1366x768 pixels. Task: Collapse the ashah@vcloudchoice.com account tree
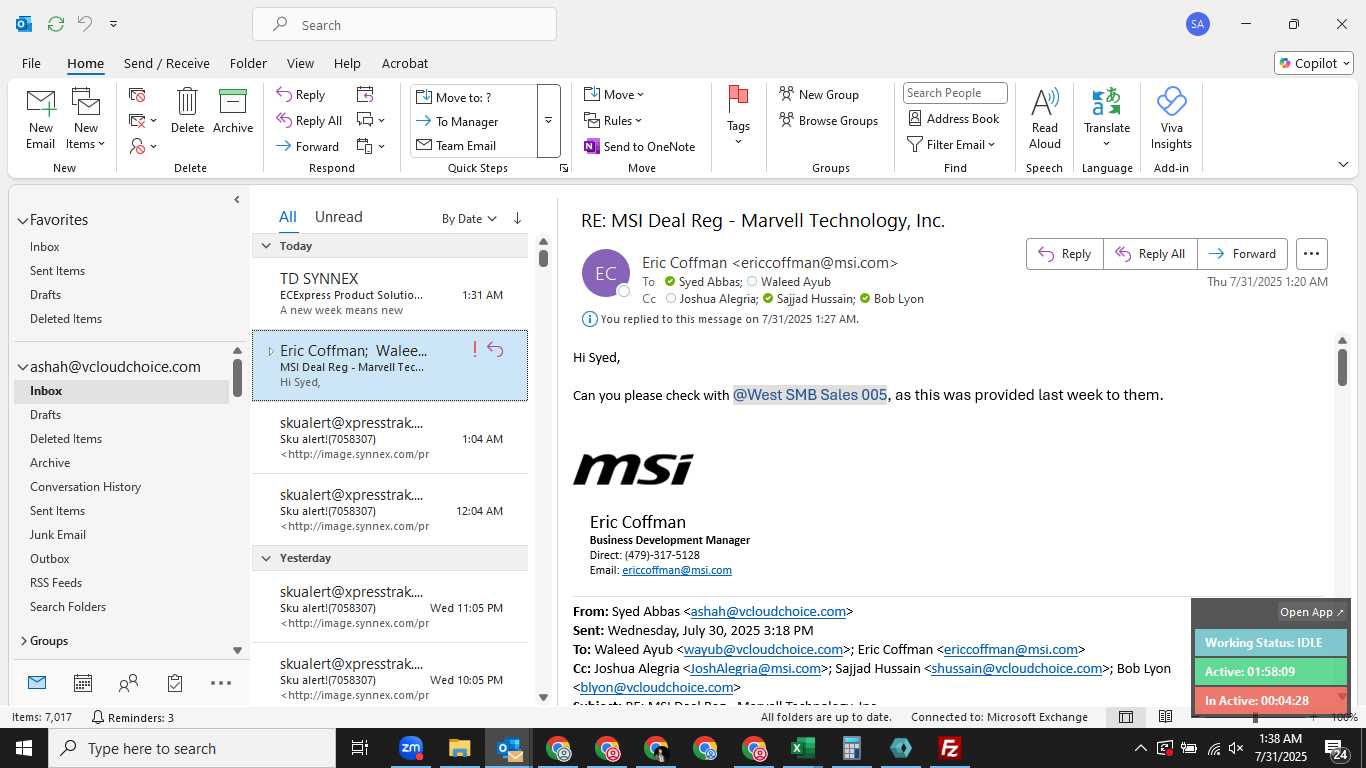[x=22, y=367]
